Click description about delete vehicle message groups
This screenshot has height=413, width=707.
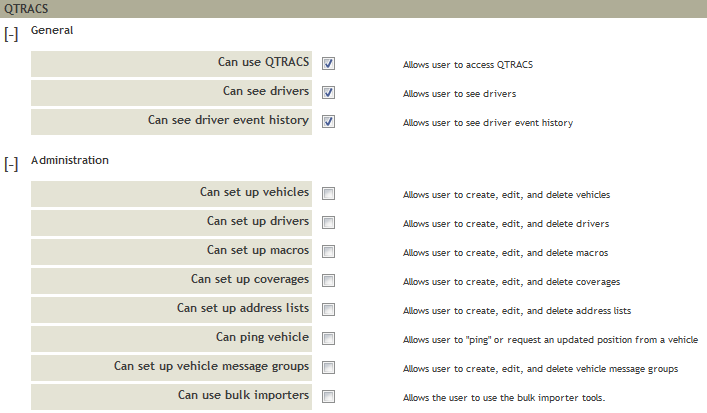[540, 369]
